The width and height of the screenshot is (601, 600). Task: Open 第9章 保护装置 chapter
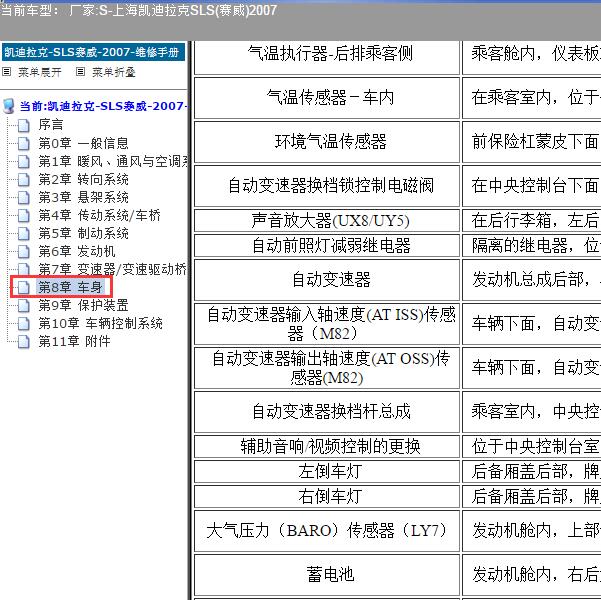(83, 305)
